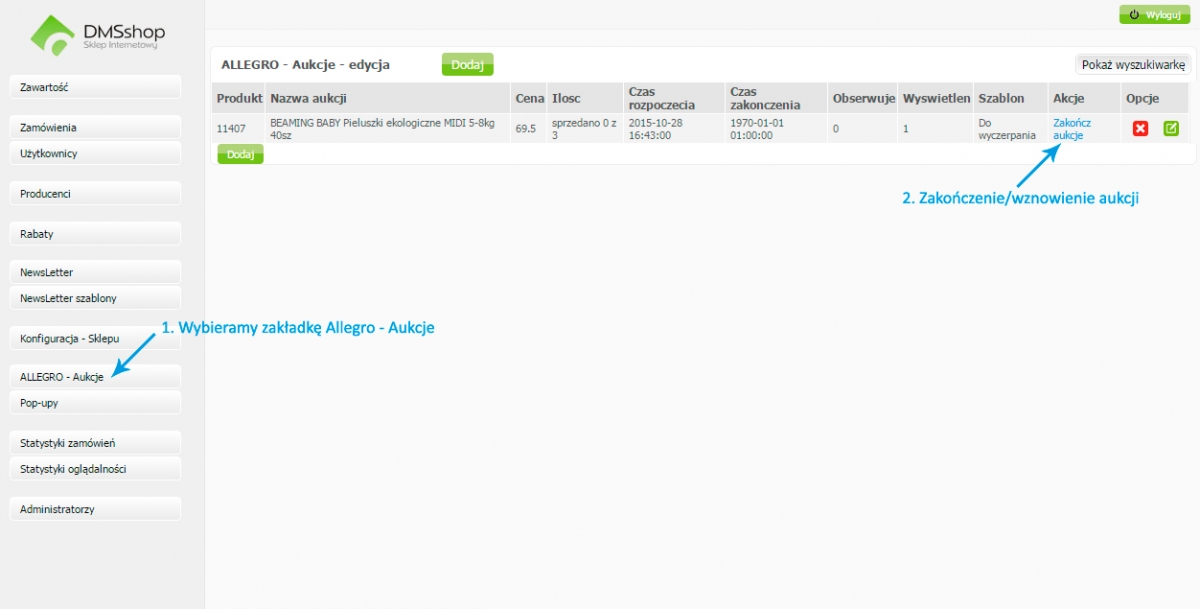Open Administratorzy in the sidebar
Viewport: 1200px width, 609px height.
click(x=95, y=509)
